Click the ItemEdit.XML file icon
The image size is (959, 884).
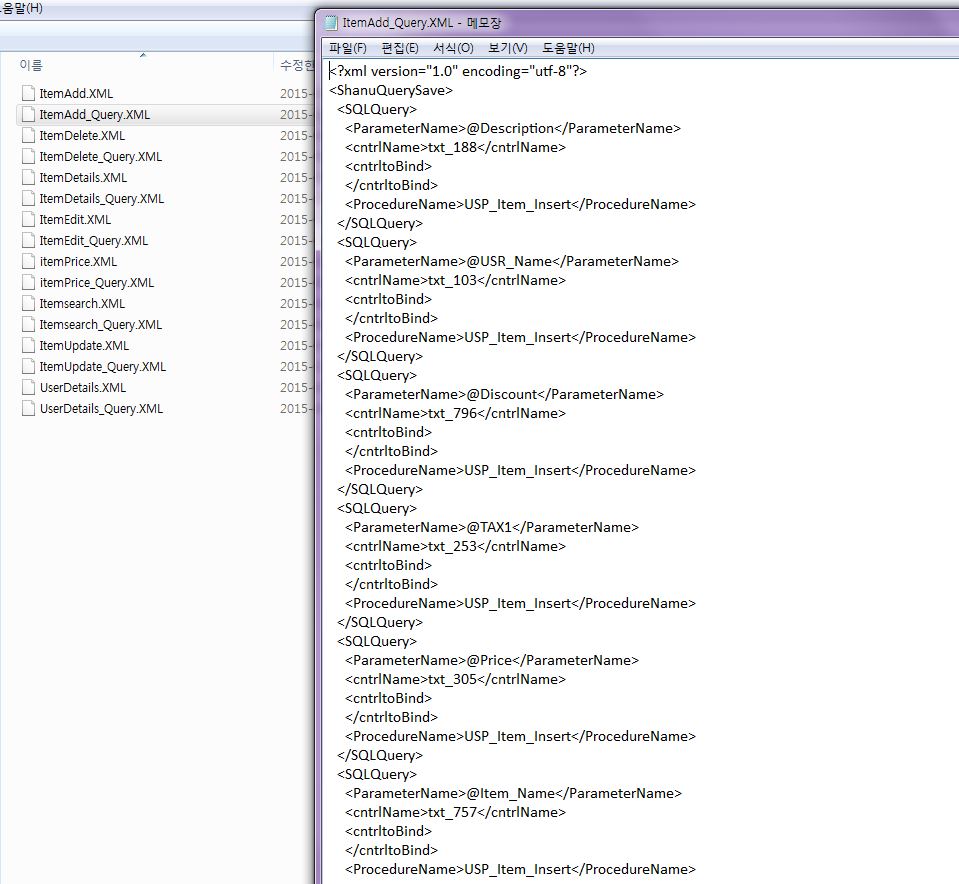(x=28, y=220)
